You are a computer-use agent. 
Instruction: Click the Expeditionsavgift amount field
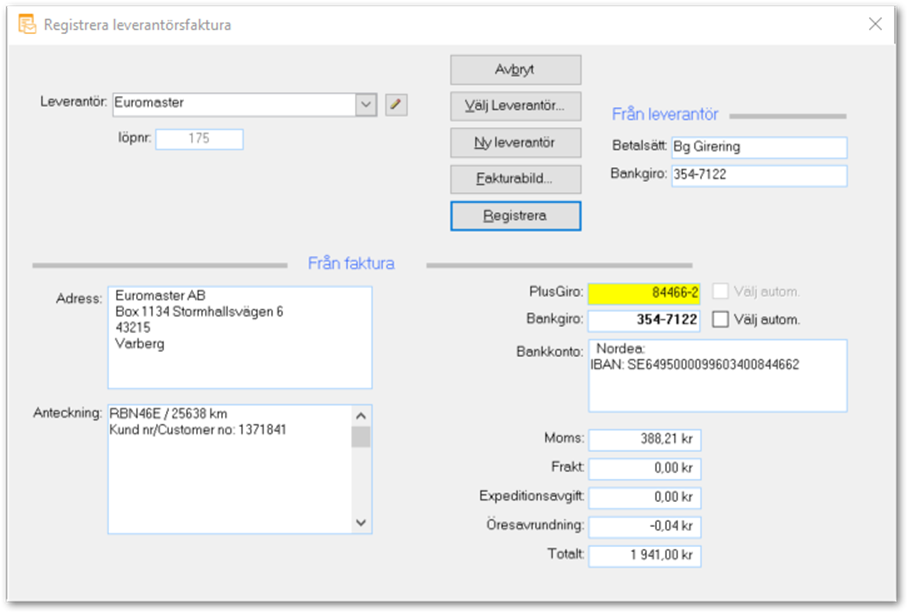pos(645,497)
